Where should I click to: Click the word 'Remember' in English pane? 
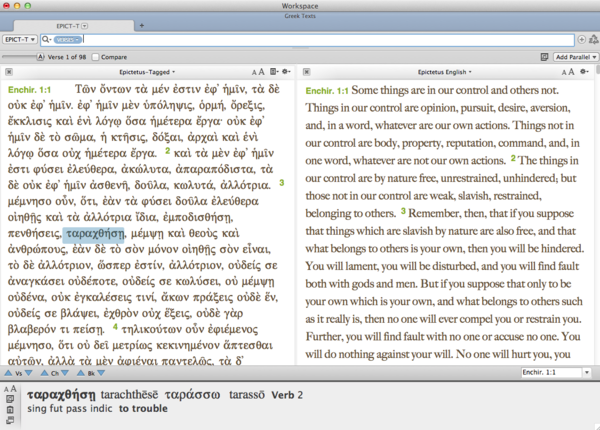point(434,213)
